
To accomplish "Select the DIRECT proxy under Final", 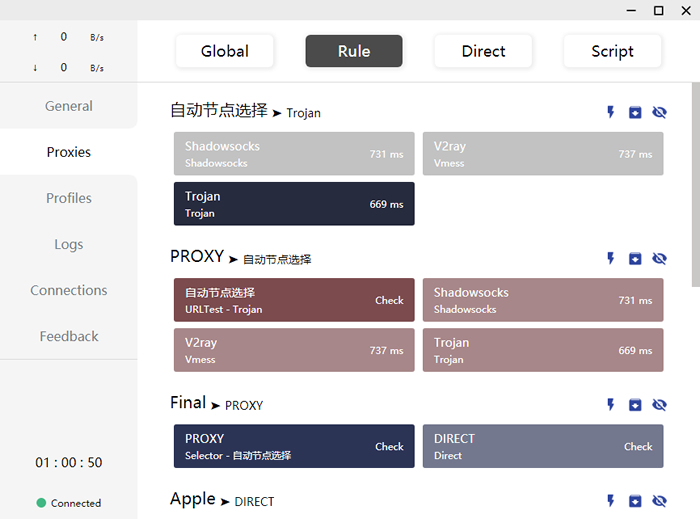I will (543, 446).
